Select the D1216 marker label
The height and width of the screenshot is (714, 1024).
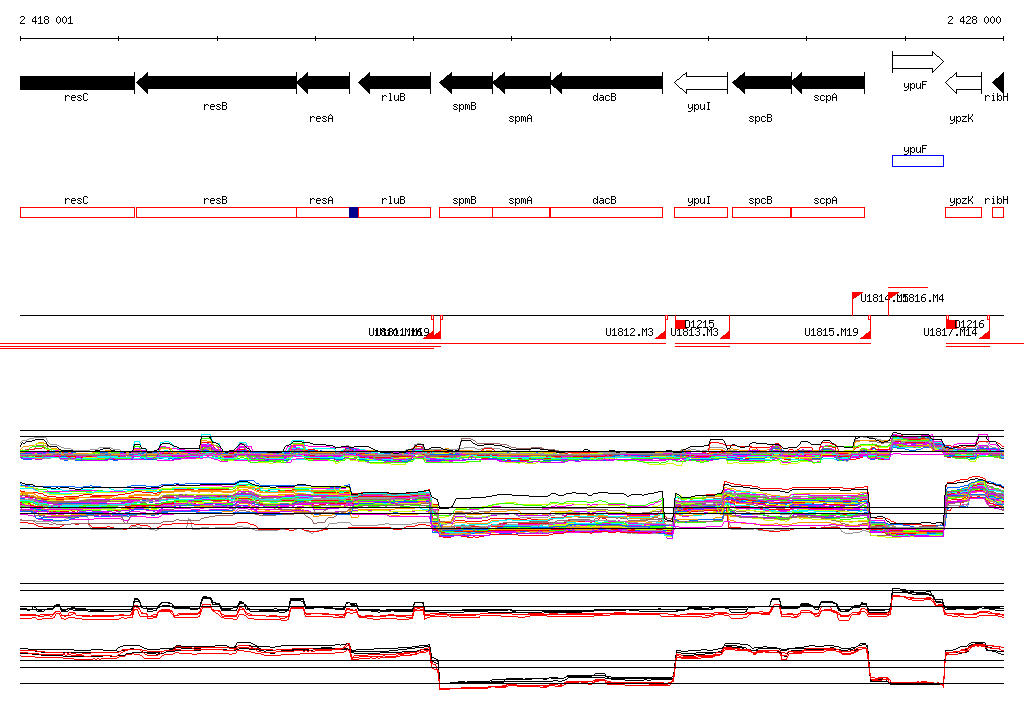tap(970, 324)
